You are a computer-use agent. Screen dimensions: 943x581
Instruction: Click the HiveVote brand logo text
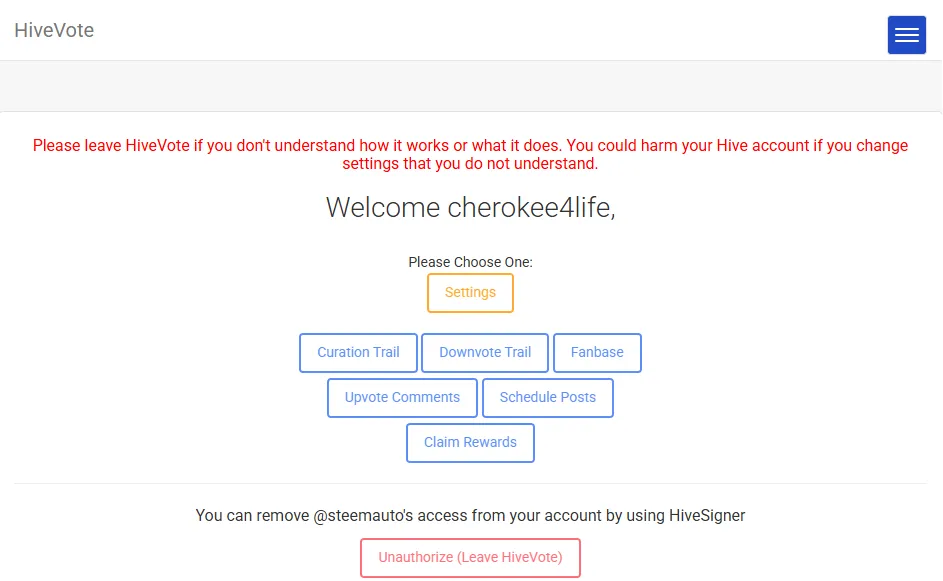click(x=54, y=30)
